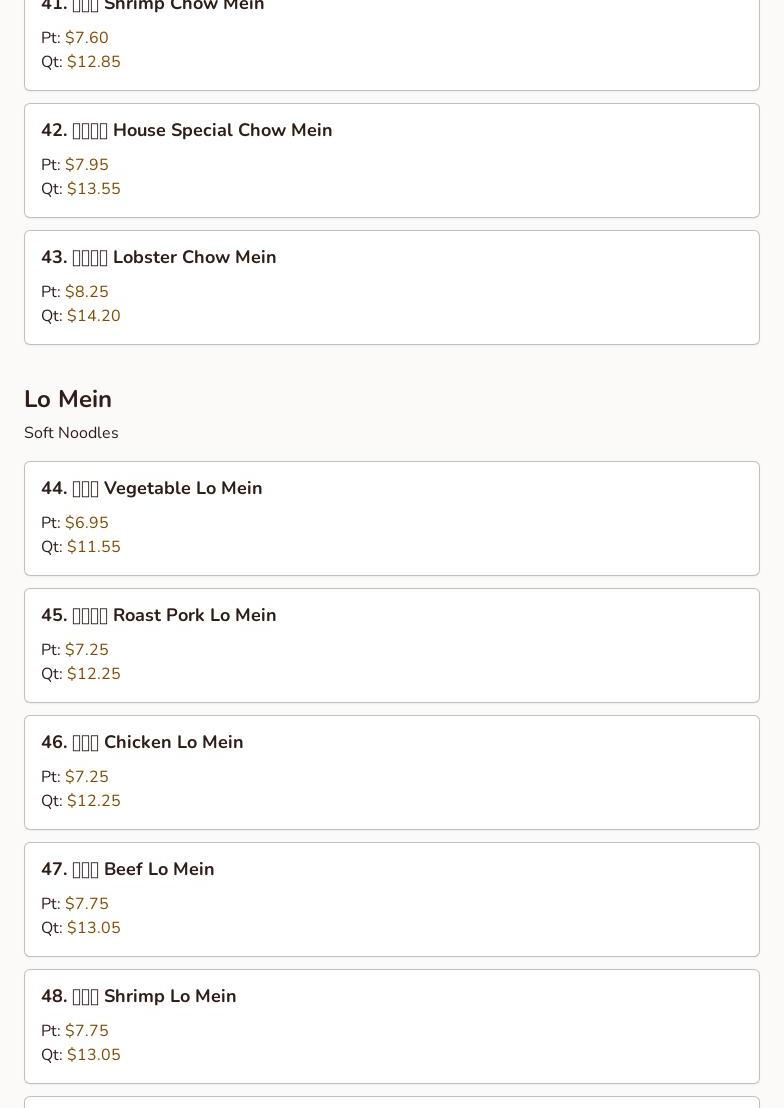Click the Vegetable Lo Mein item title

pyautogui.click(x=152, y=489)
